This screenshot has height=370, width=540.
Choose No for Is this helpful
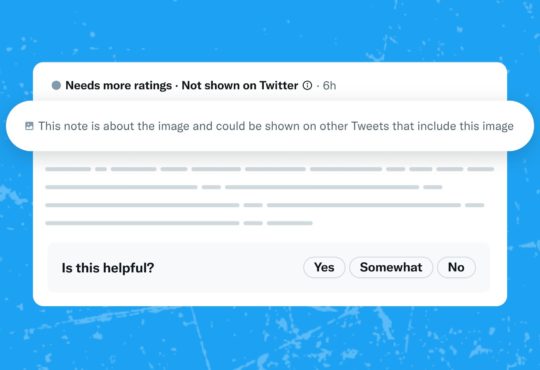click(456, 267)
